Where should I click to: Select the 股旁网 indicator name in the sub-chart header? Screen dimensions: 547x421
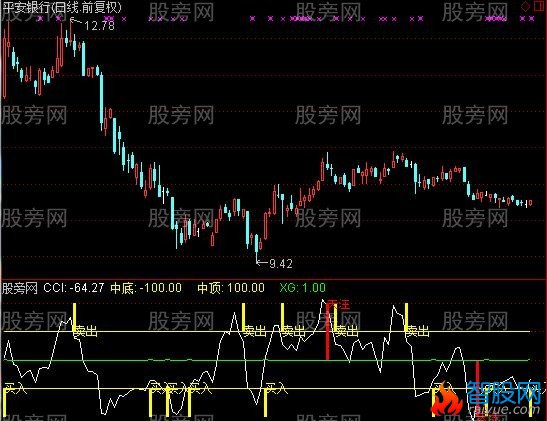[20, 288]
